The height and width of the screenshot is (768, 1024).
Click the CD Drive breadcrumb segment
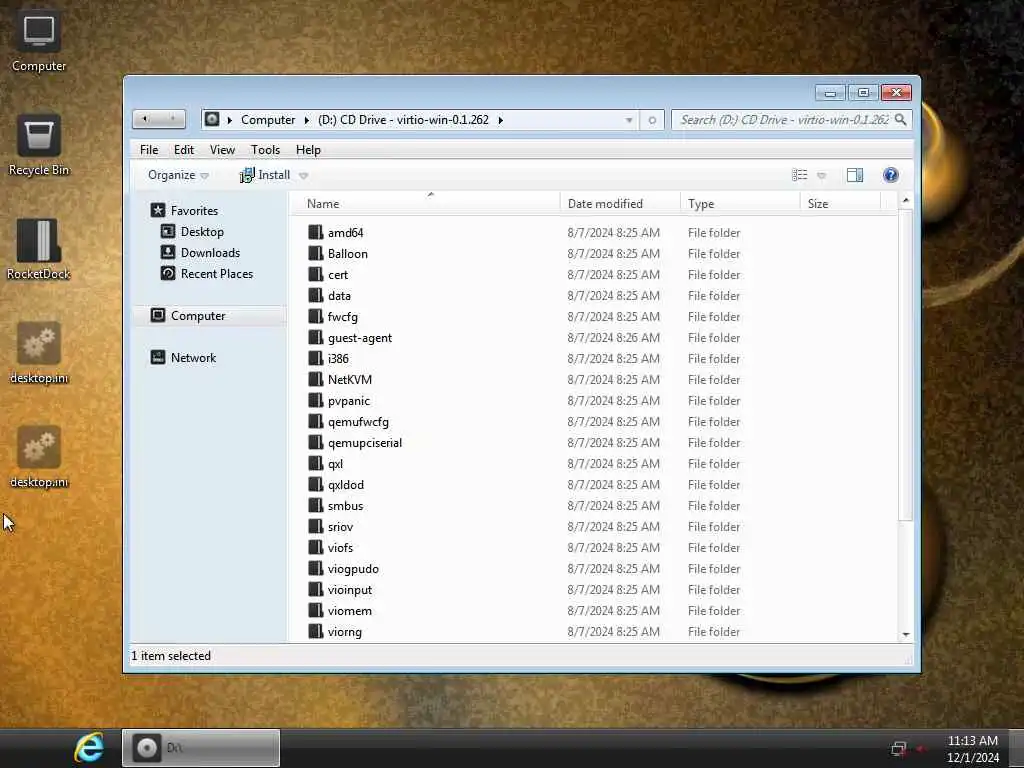[403, 120]
